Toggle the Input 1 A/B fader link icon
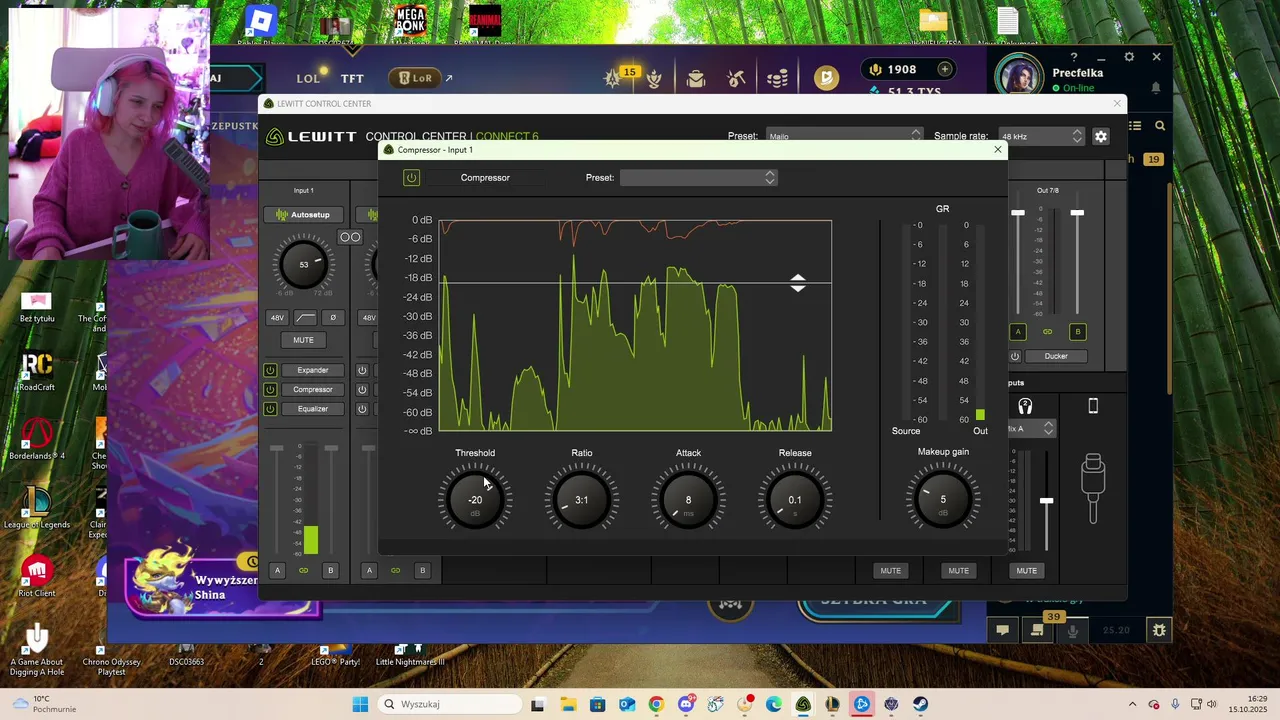This screenshot has height=720, width=1280. tap(303, 571)
